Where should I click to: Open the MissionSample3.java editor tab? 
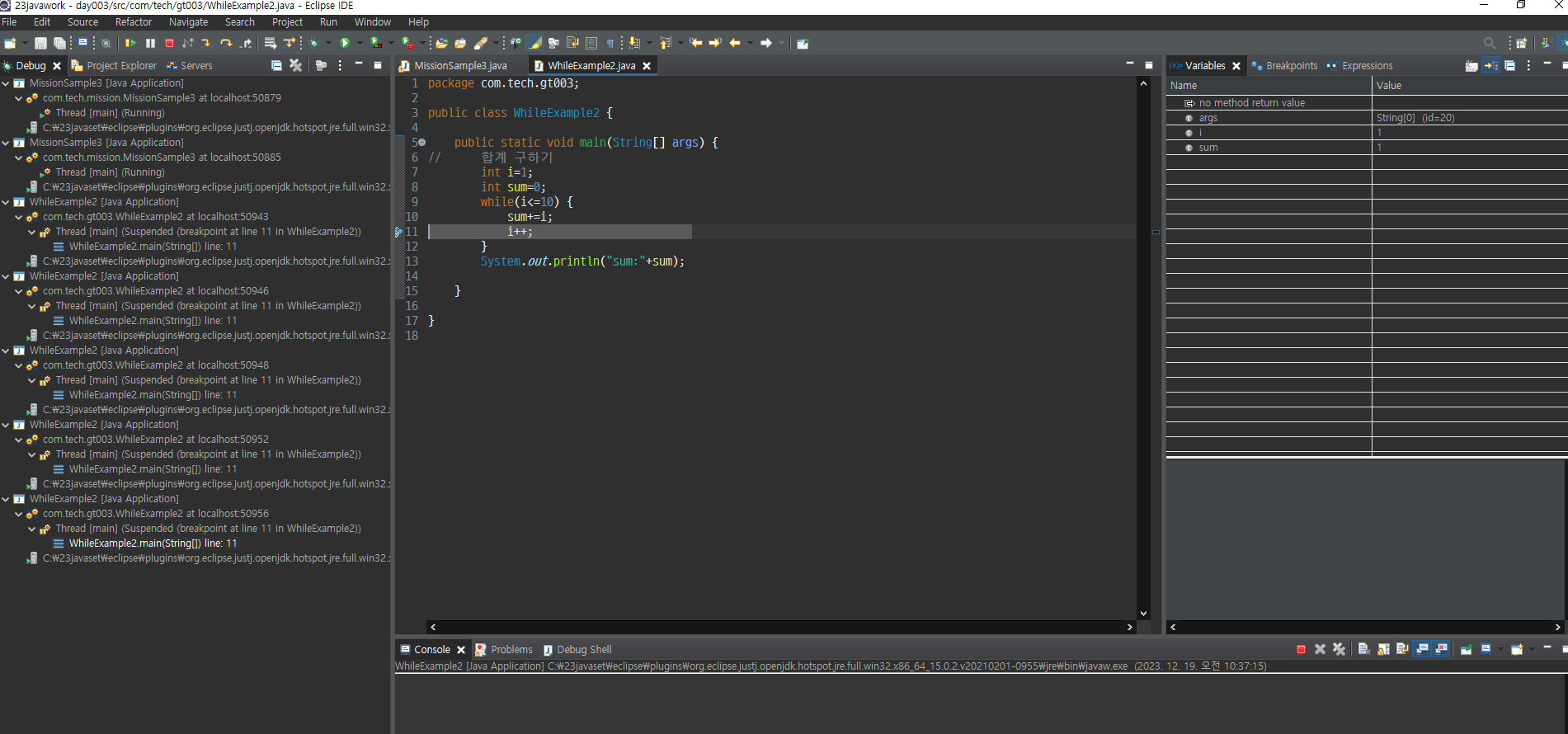pos(453,66)
